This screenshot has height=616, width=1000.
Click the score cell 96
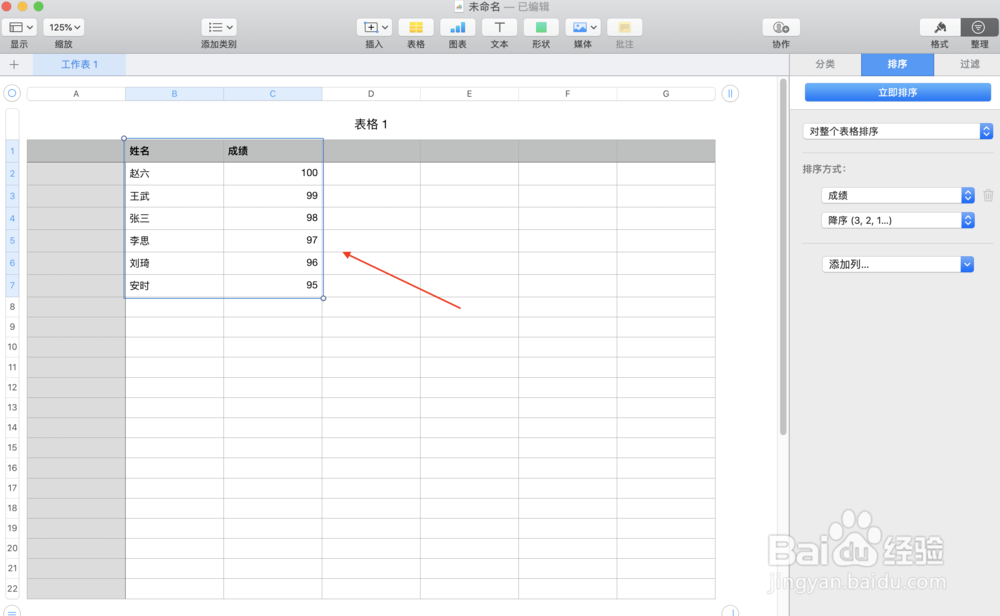pyautogui.click(x=273, y=263)
